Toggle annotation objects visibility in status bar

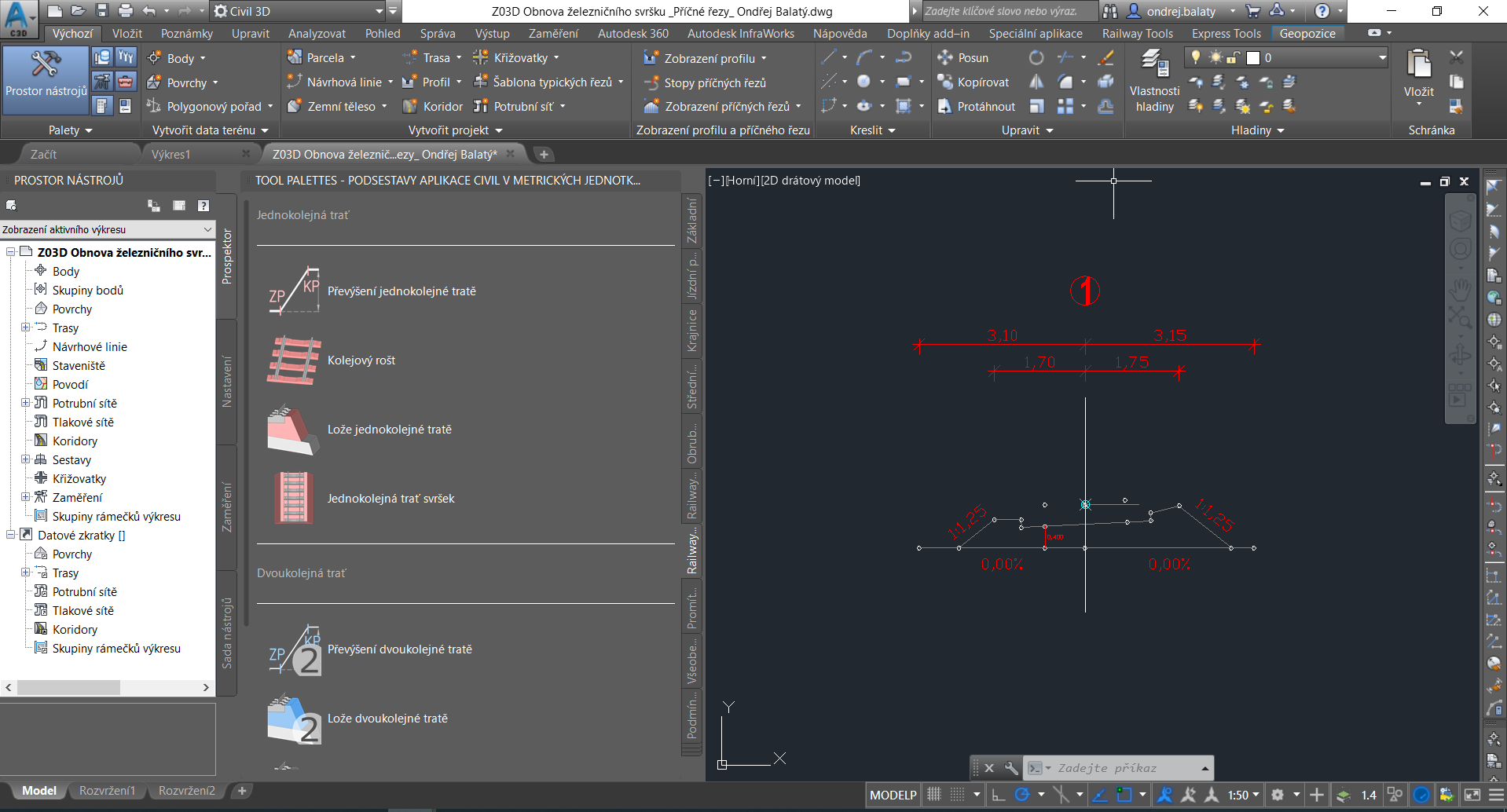1165,795
